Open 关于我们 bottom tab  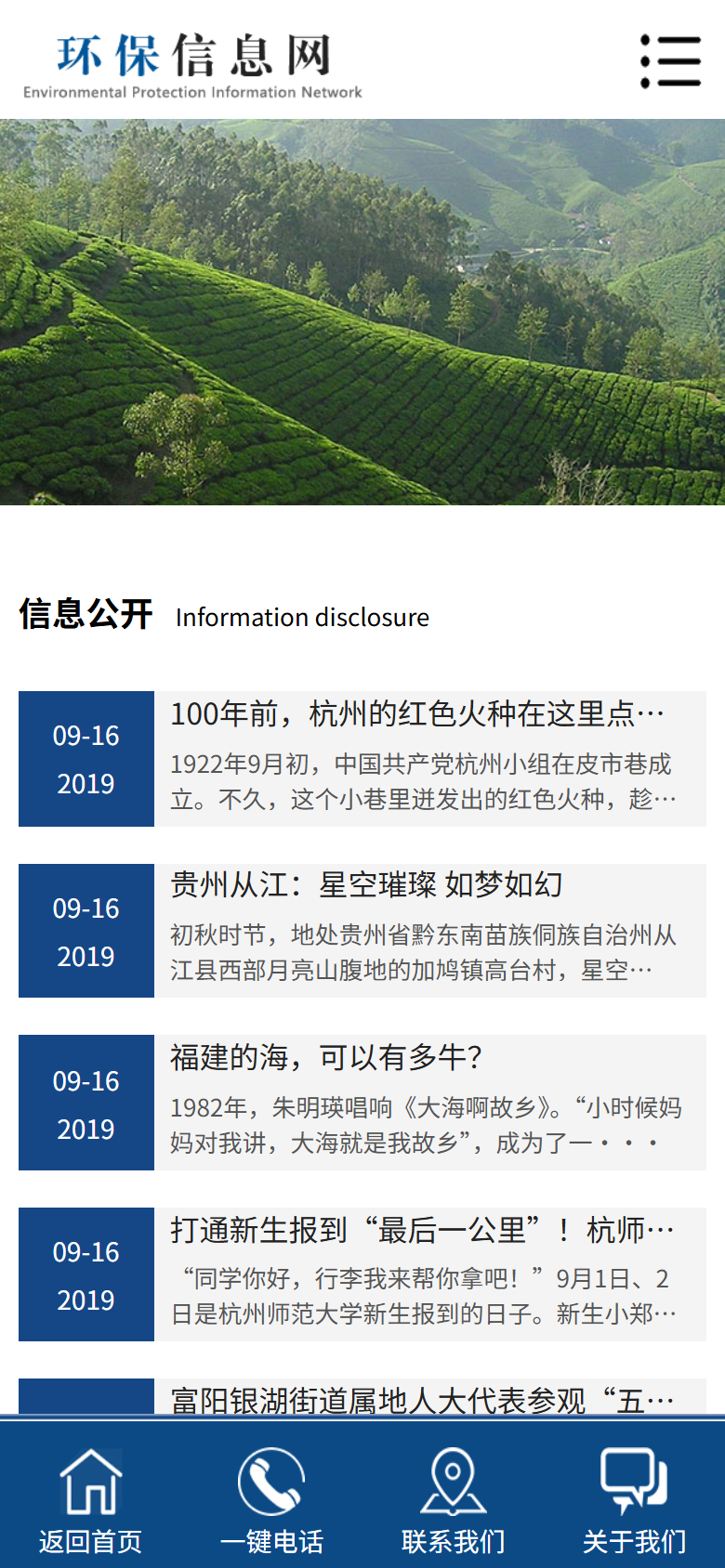coord(634,1496)
